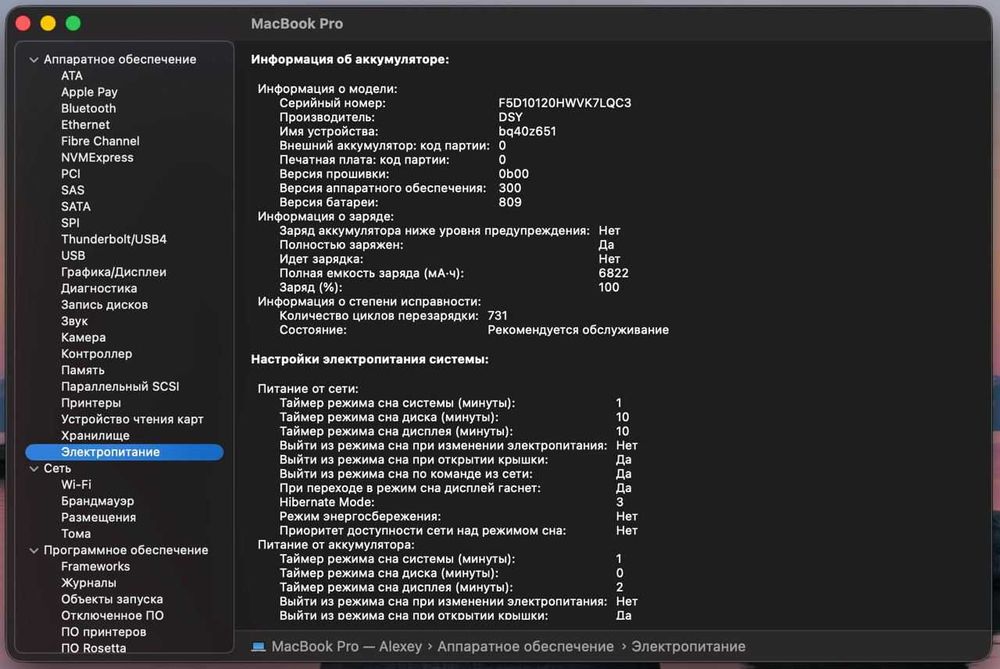Close the window with the red button
The image size is (1000, 669).
tap(23, 24)
